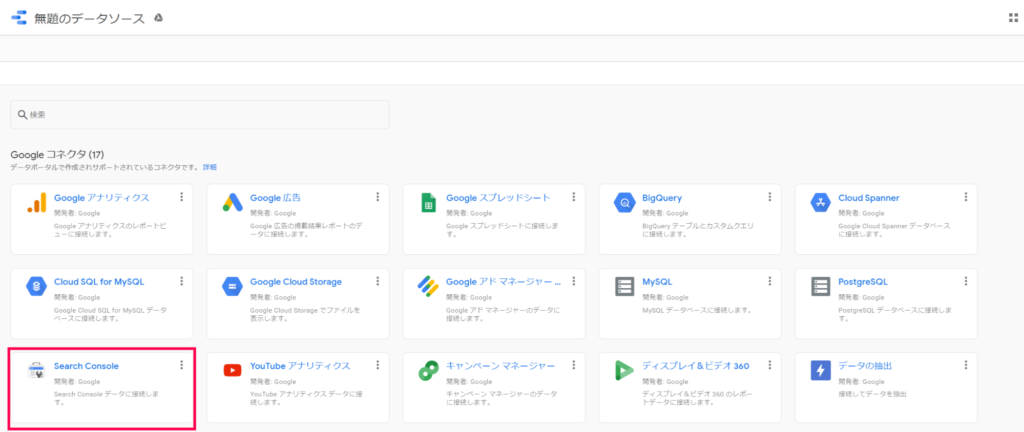
Task: Click the Google 広告 logo icon
Action: [x=232, y=202]
